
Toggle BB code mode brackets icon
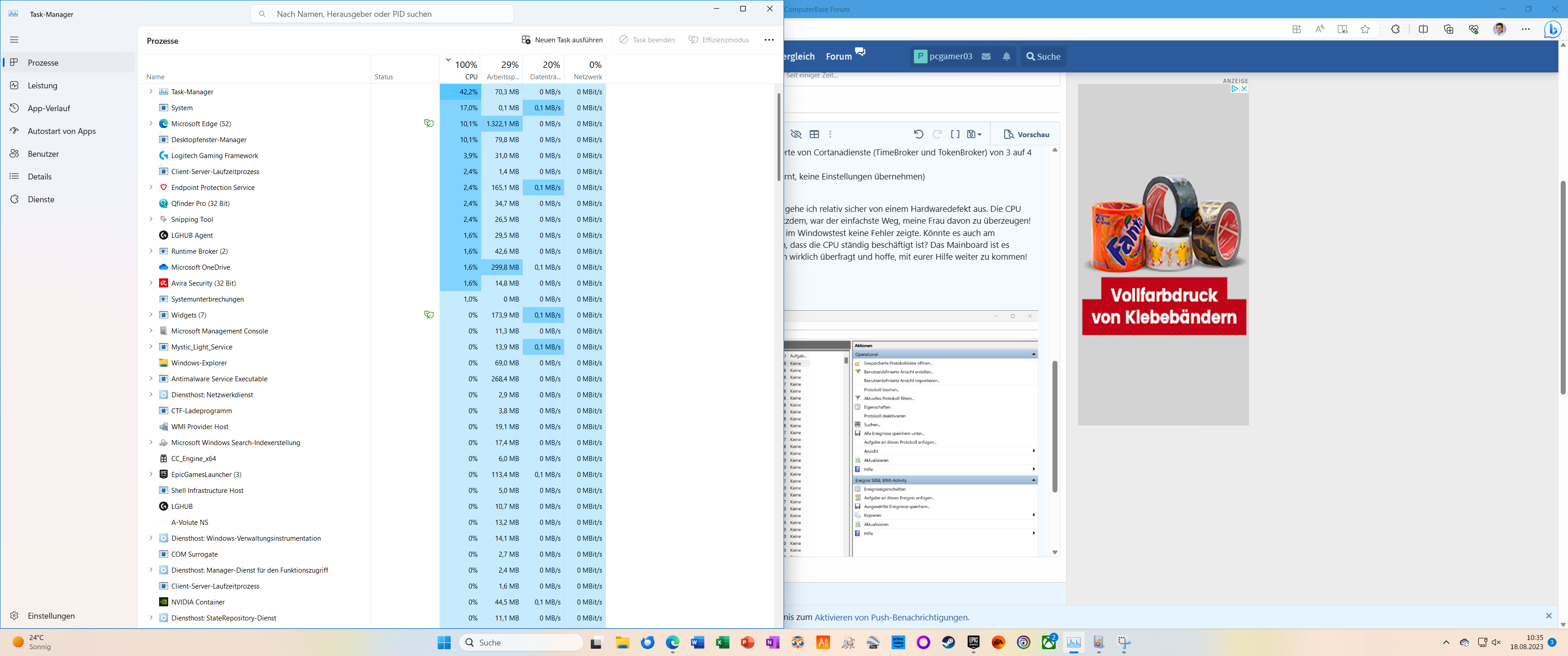955,134
